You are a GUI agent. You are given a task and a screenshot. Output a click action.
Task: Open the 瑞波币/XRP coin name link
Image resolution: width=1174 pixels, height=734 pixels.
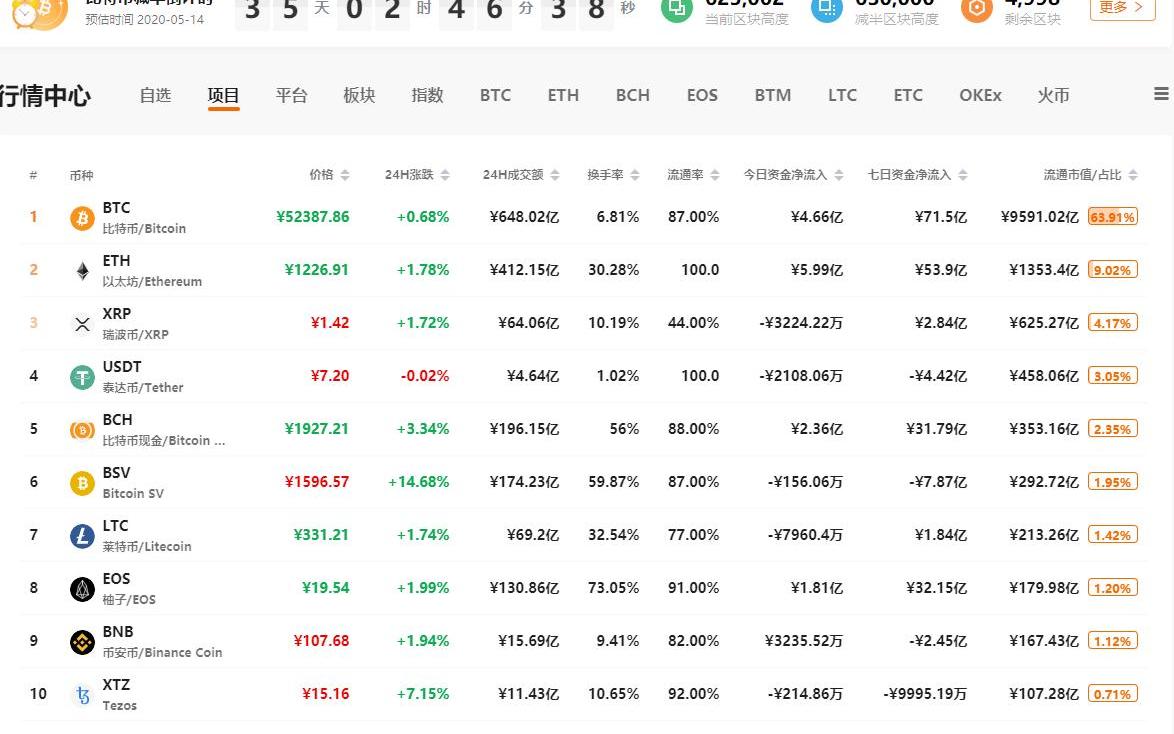point(136,335)
